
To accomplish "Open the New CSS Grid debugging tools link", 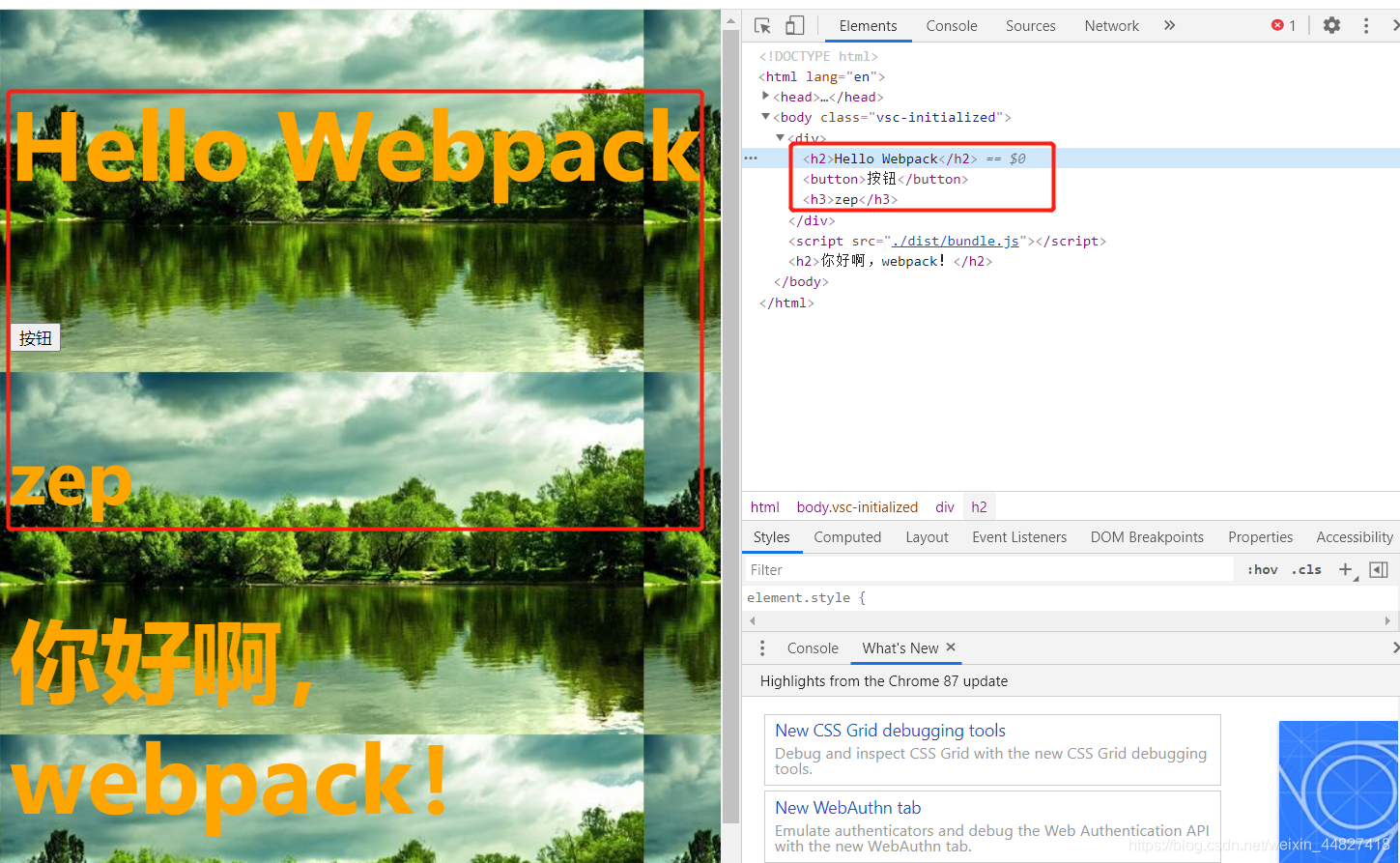I will tap(890, 731).
